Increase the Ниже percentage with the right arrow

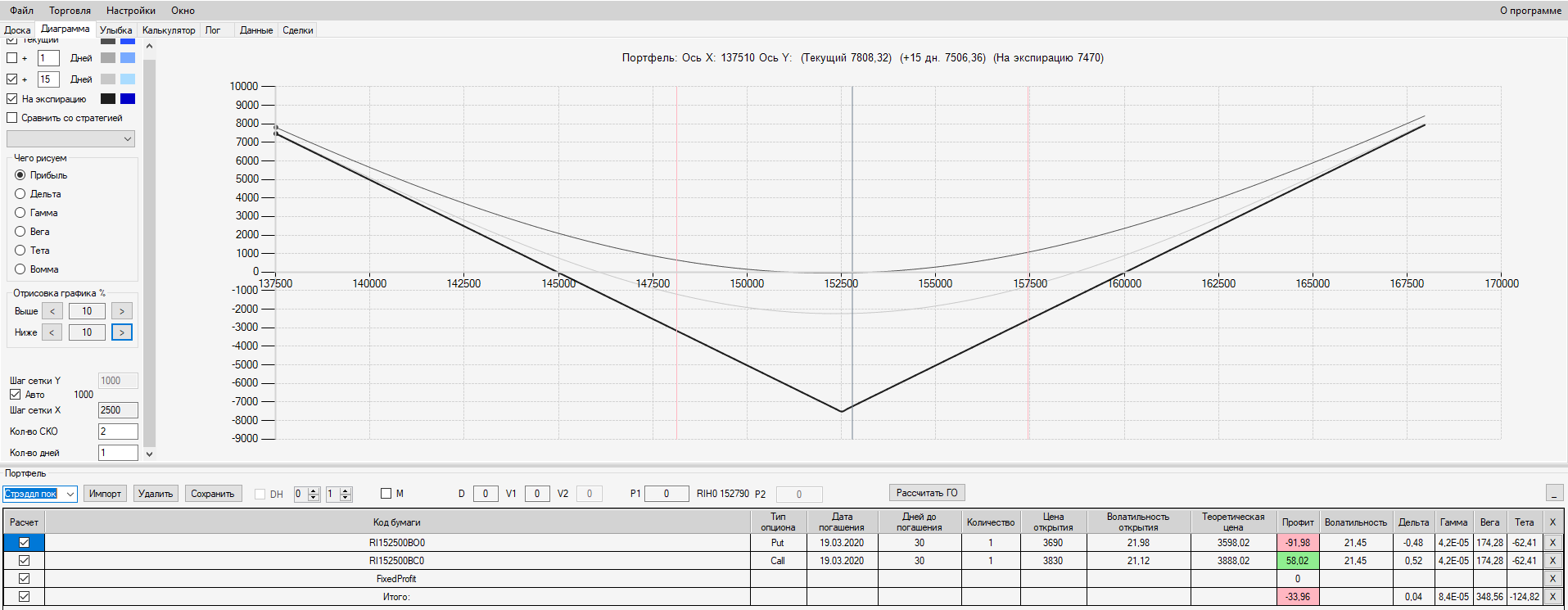click(122, 332)
